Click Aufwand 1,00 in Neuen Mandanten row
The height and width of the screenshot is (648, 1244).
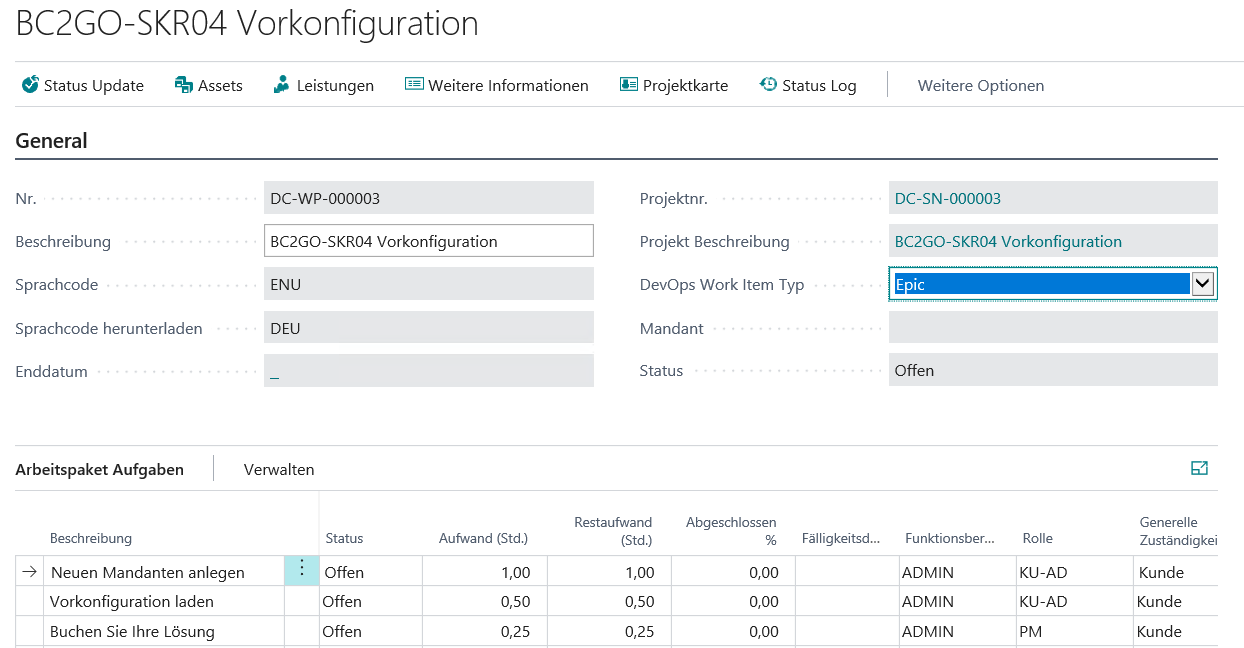pyautogui.click(x=485, y=572)
